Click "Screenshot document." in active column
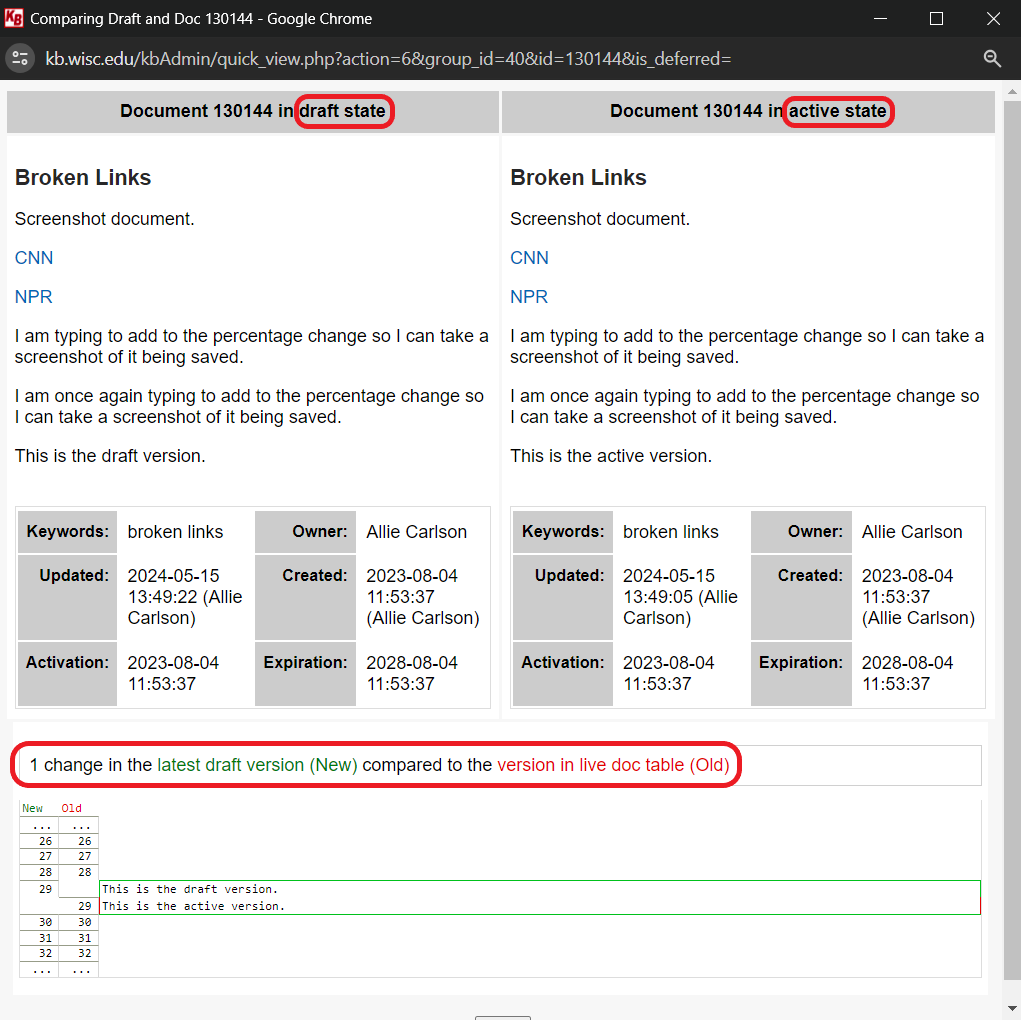The height and width of the screenshot is (1020, 1021). coord(600,219)
